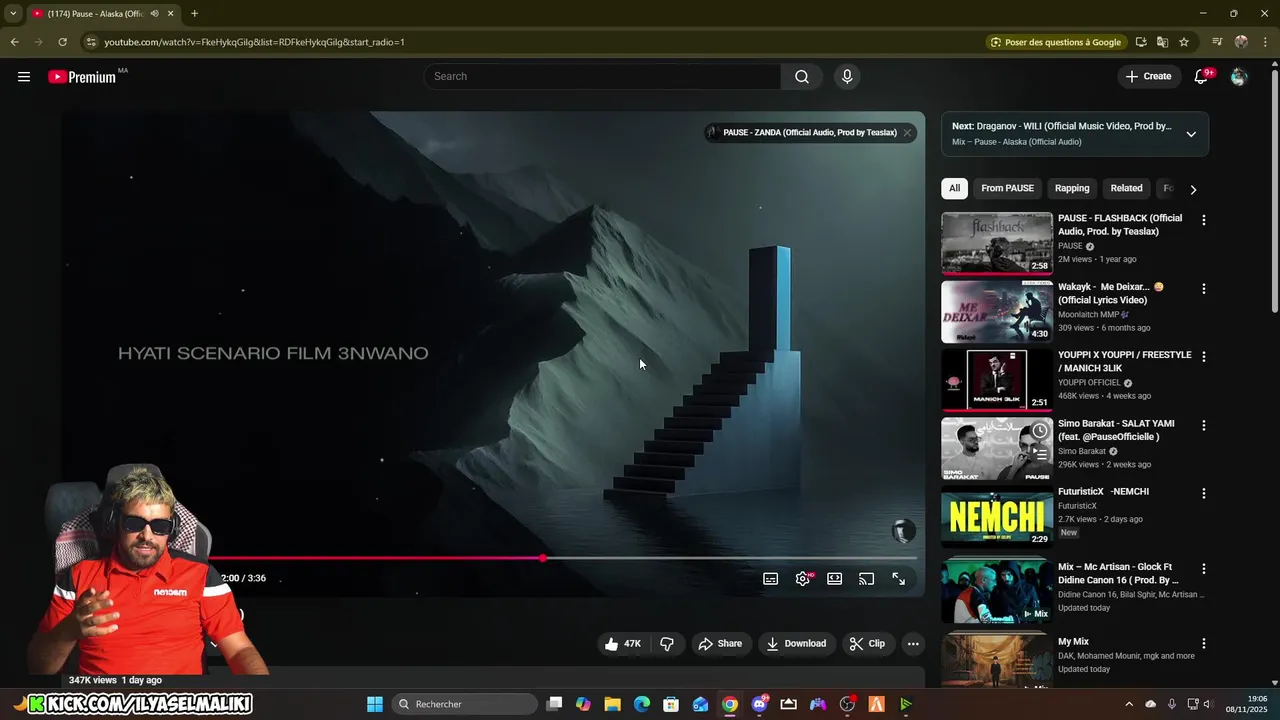
Task: Select the Related filter chip
Action: tap(1126, 188)
